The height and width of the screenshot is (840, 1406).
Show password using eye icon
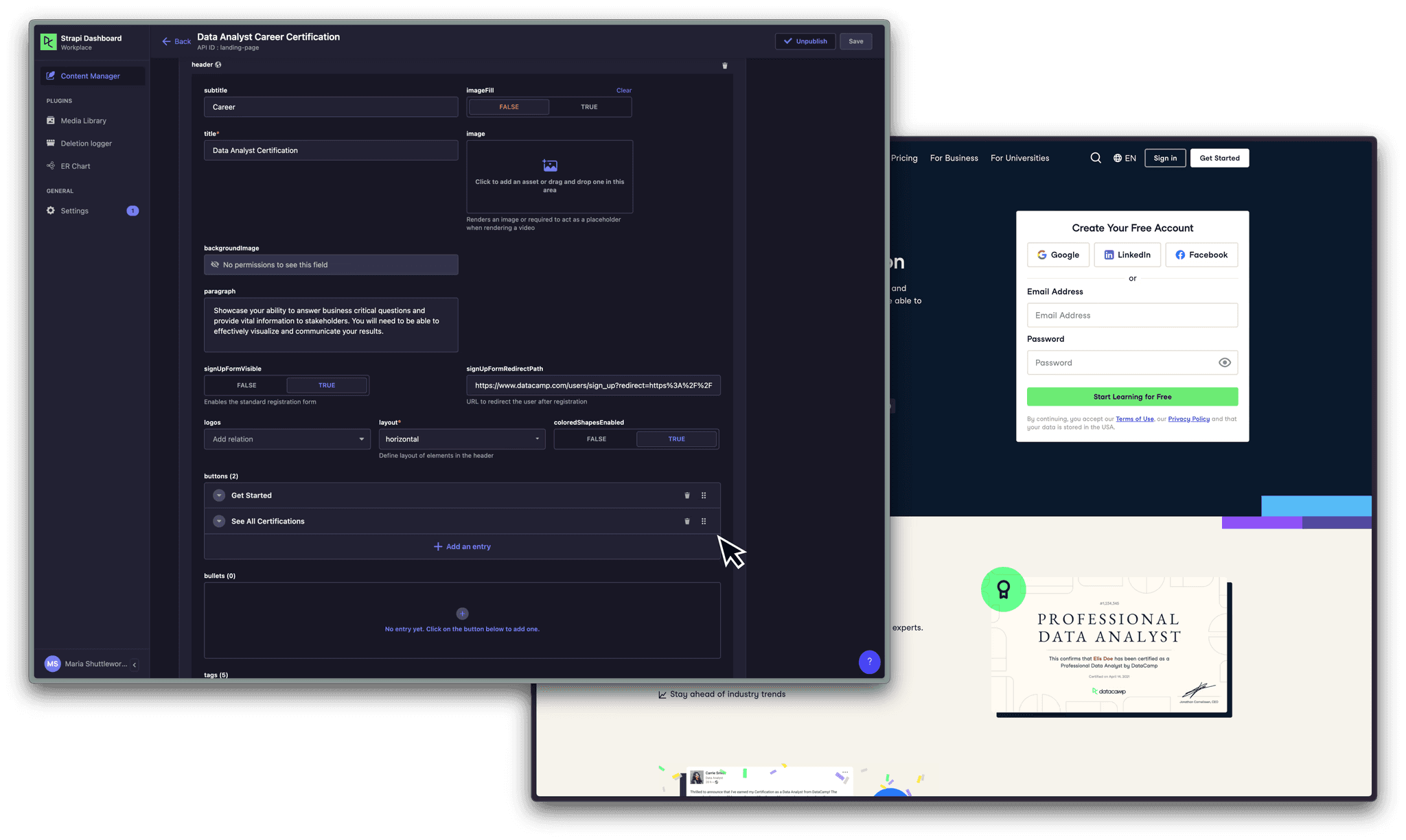click(1224, 363)
